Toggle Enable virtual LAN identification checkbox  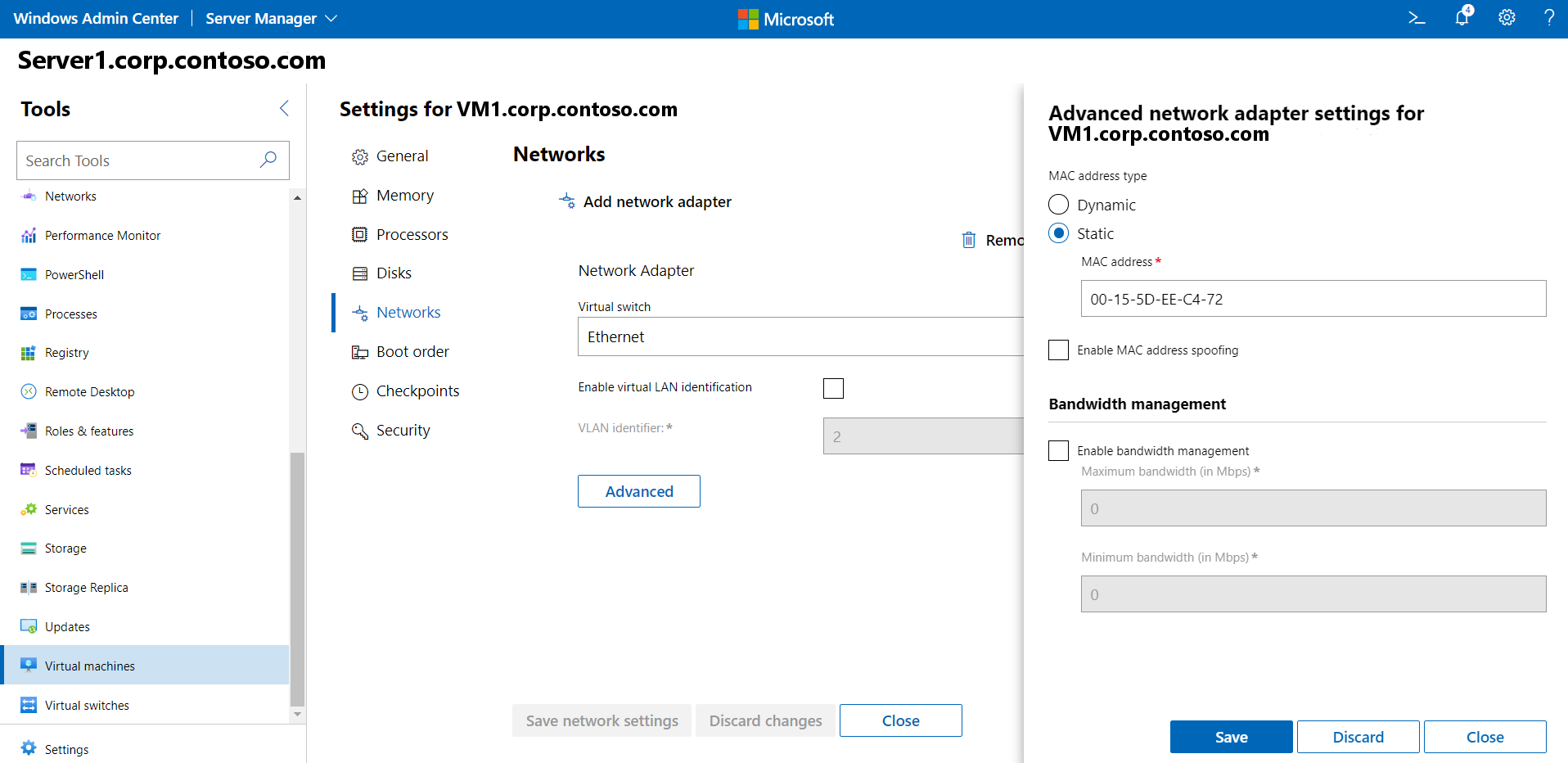pos(833,388)
